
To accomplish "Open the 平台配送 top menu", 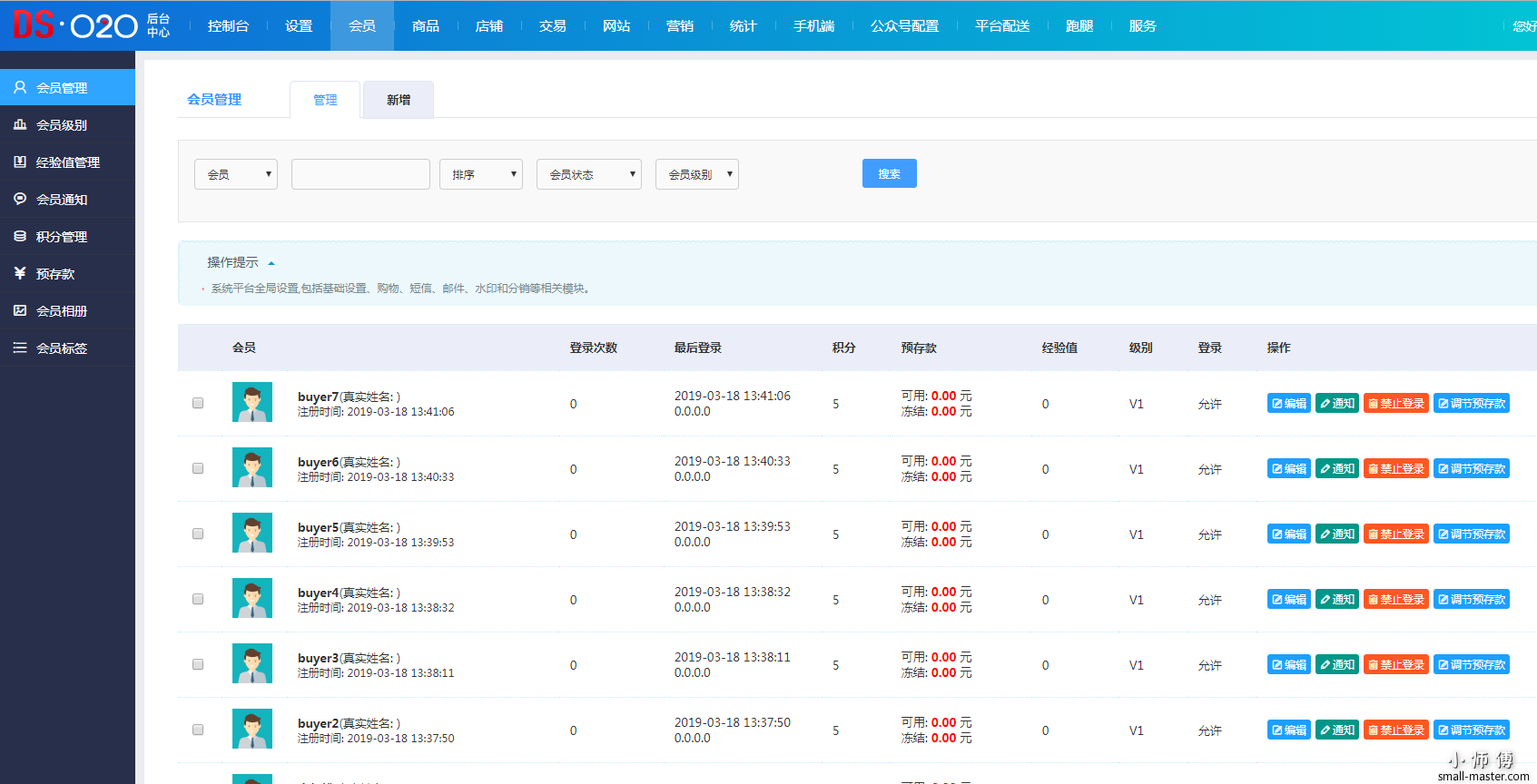I will pos(1002,25).
